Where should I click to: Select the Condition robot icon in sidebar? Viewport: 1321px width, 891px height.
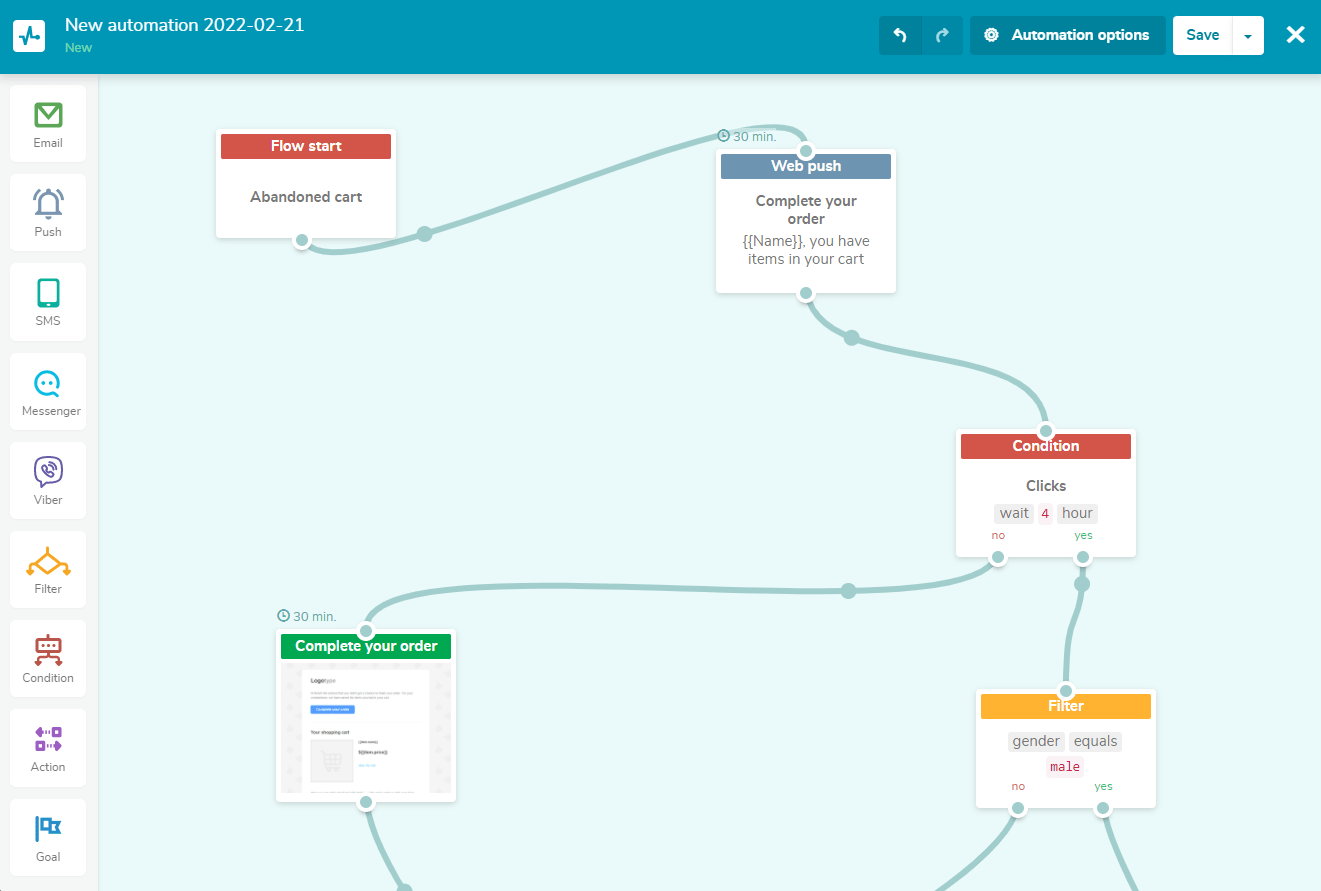tap(48, 650)
